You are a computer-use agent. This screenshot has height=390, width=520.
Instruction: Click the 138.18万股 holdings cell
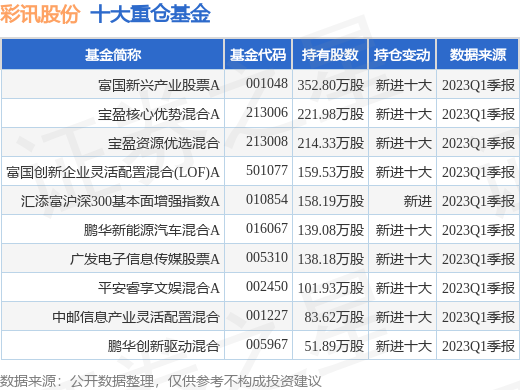click(x=331, y=259)
